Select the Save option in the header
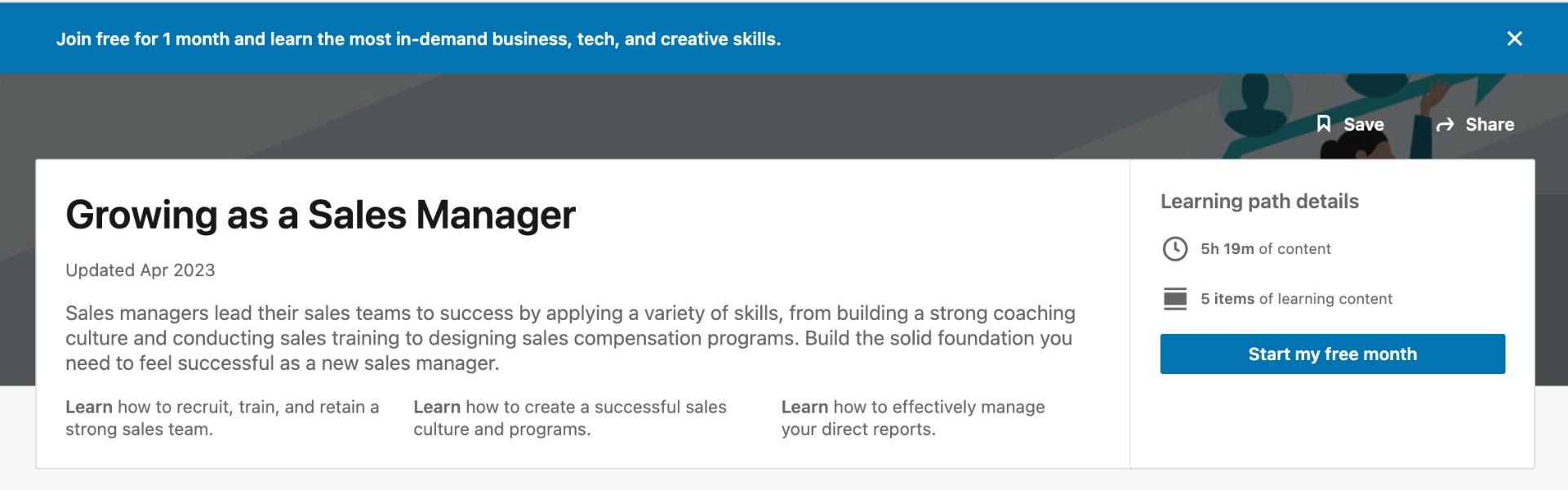Viewport: 1568px width, 490px height. point(1362,124)
